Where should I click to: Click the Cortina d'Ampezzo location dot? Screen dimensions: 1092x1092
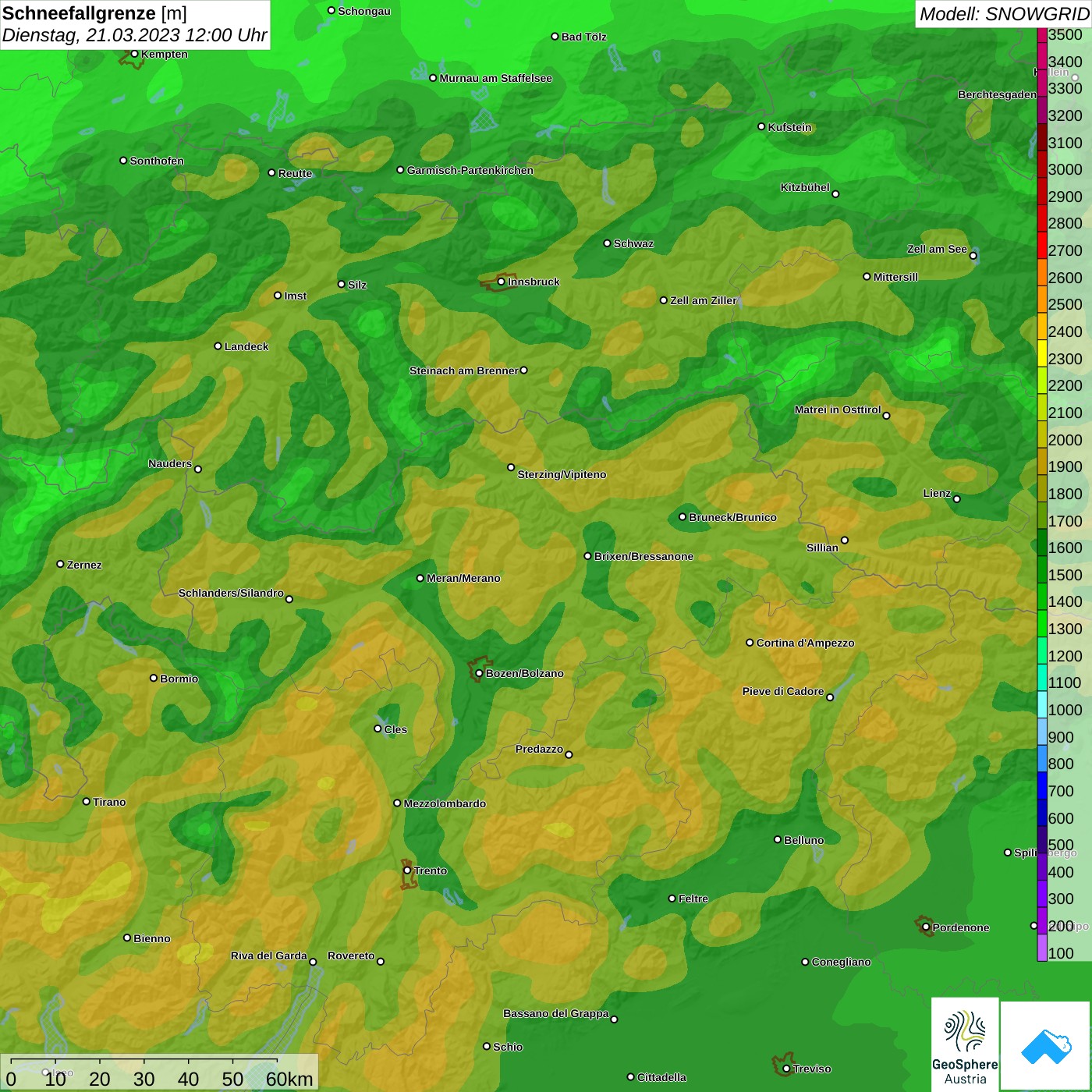tap(750, 643)
